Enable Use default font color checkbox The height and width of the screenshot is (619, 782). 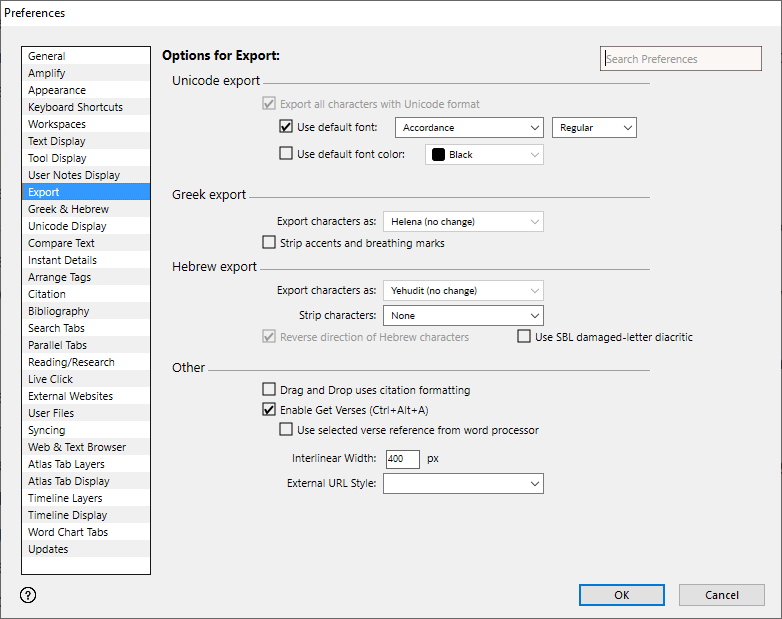click(286, 154)
